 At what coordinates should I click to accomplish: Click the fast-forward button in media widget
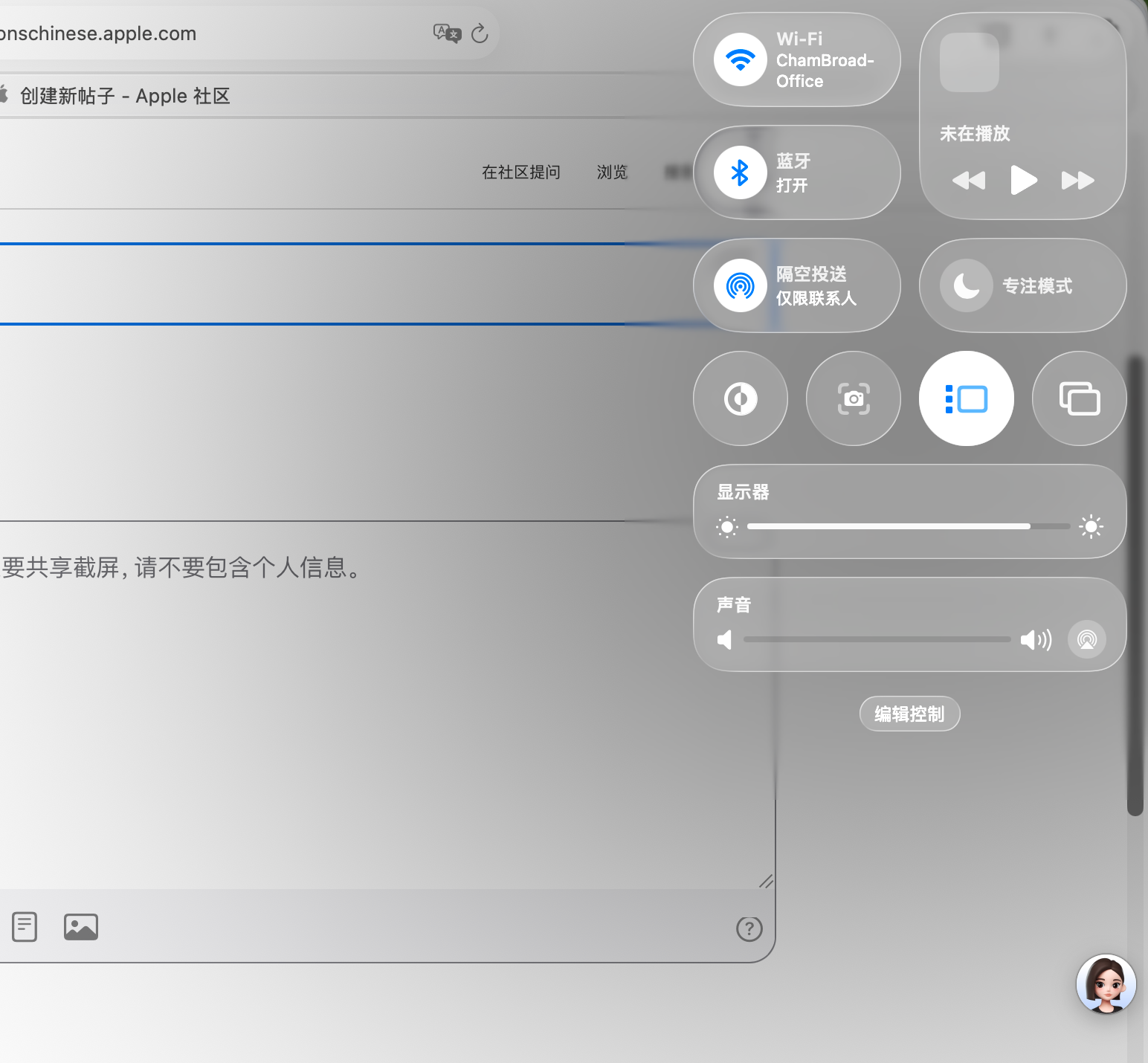pyautogui.click(x=1077, y=181)
